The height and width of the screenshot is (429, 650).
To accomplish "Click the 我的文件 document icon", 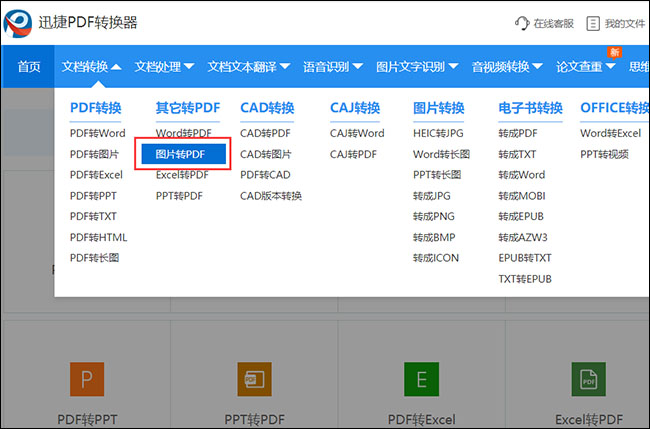I will point(593,24).
